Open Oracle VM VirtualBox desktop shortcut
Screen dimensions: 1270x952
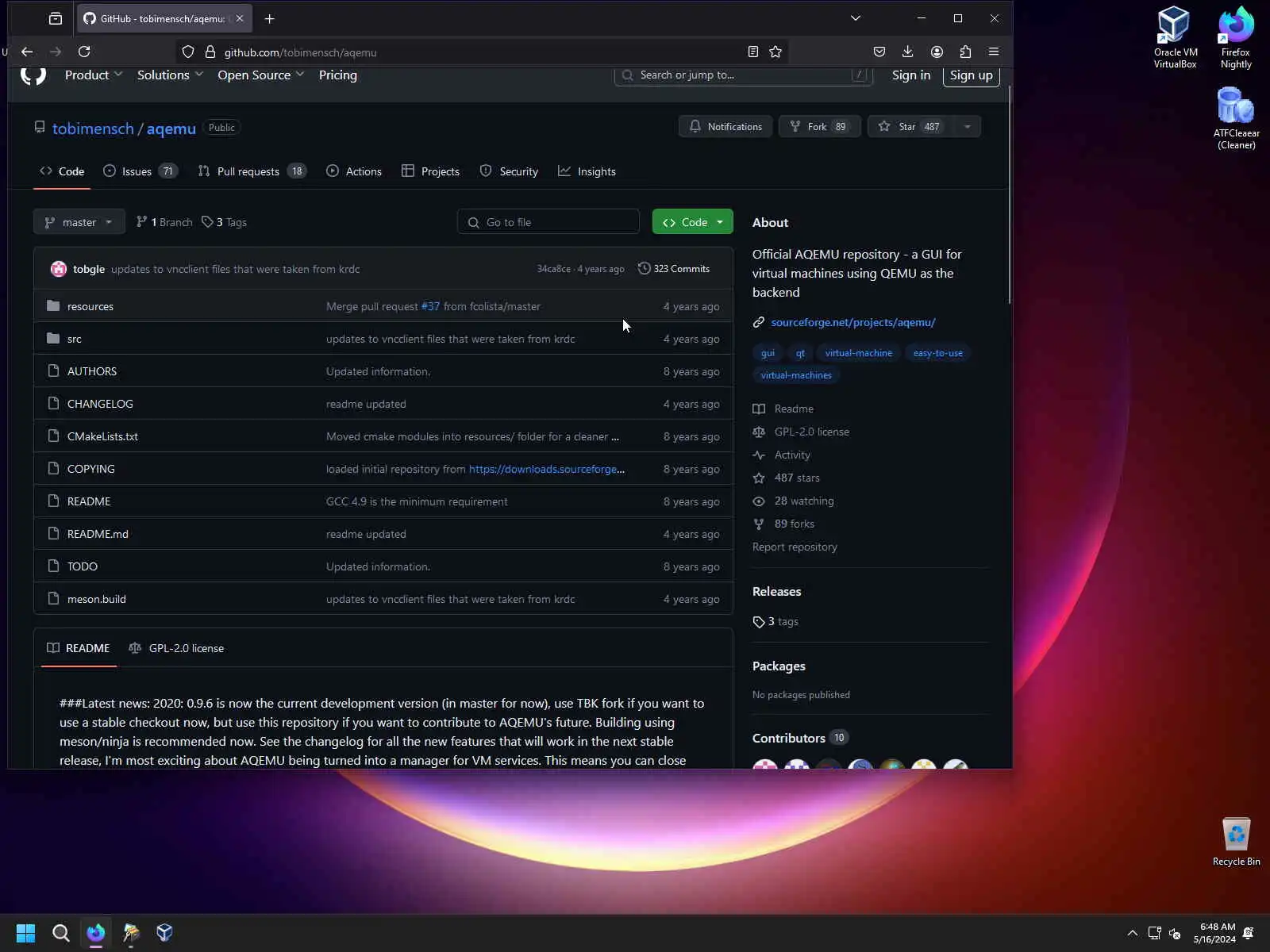(1175, 38)
